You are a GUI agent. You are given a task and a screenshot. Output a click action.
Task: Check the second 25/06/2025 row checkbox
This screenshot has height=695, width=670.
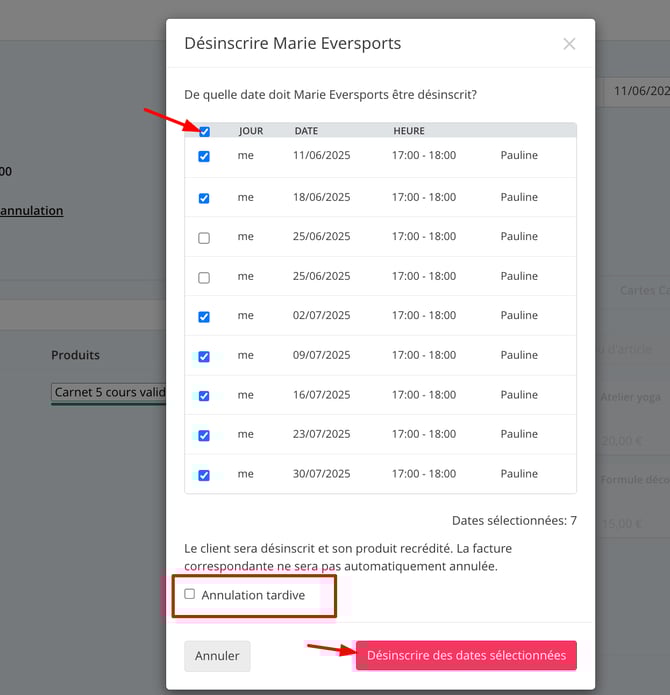pyautogui.click(x=204, y=277)
